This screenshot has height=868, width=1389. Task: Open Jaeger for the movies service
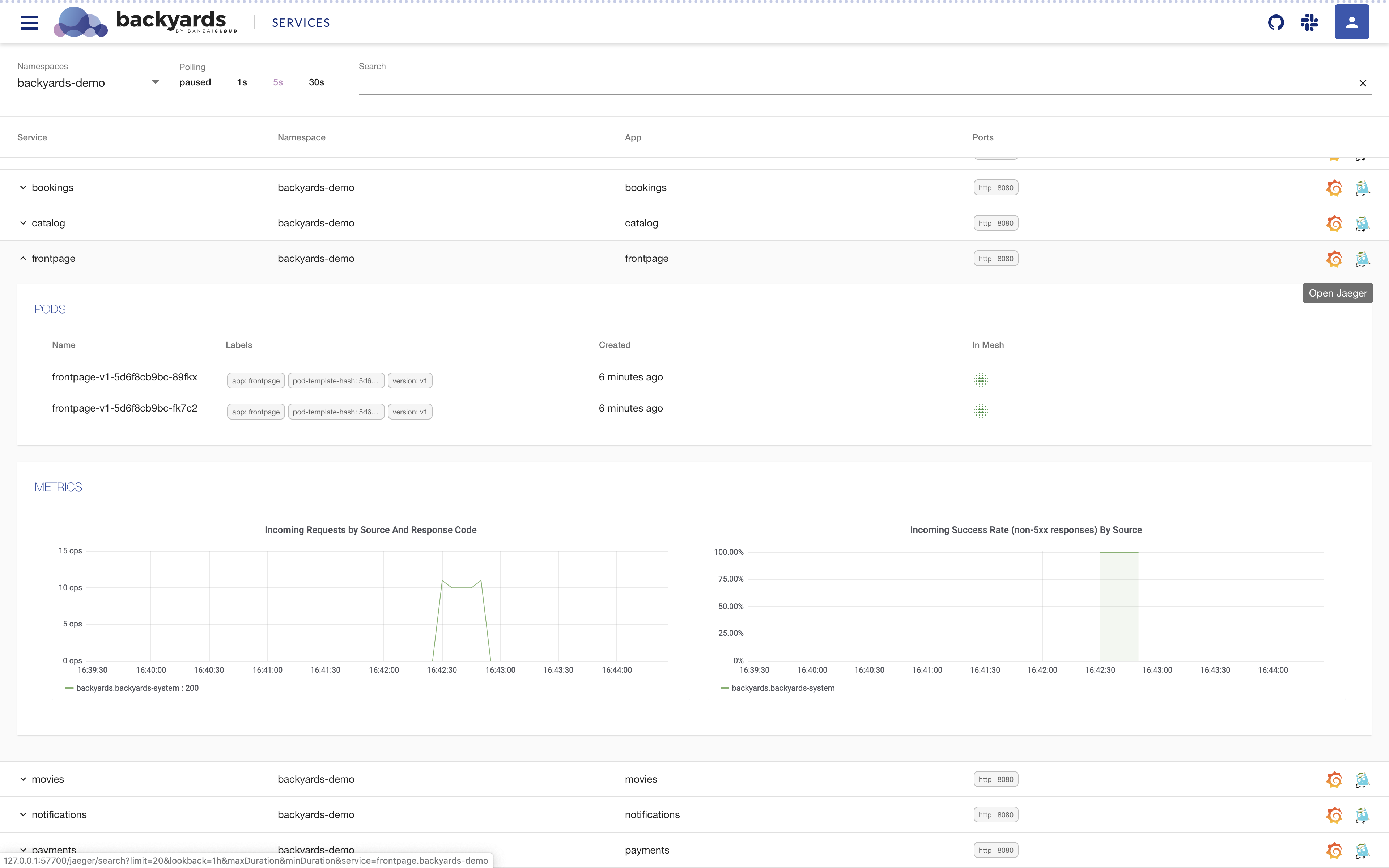1362,780
